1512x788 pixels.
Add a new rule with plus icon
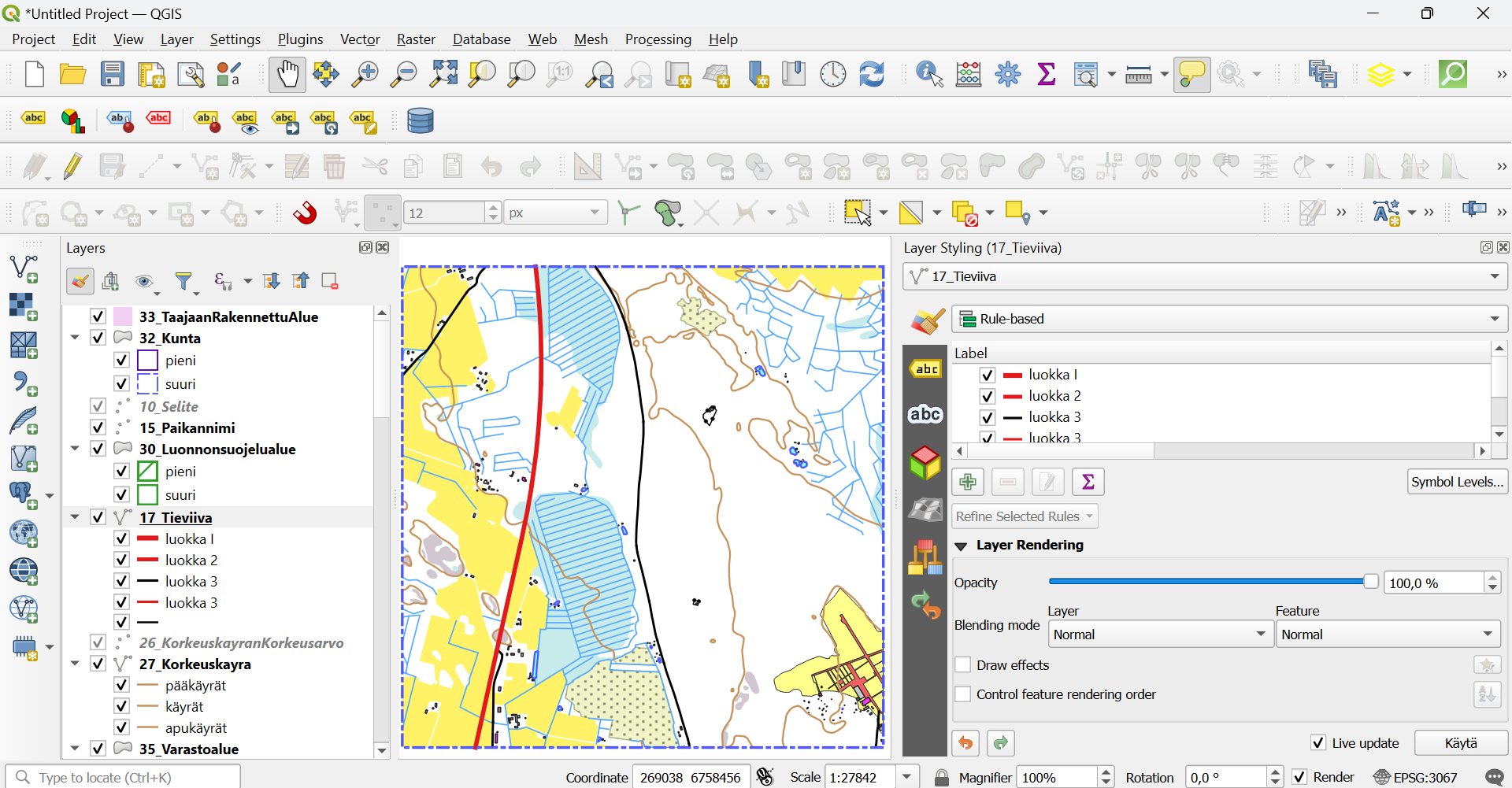969,482
